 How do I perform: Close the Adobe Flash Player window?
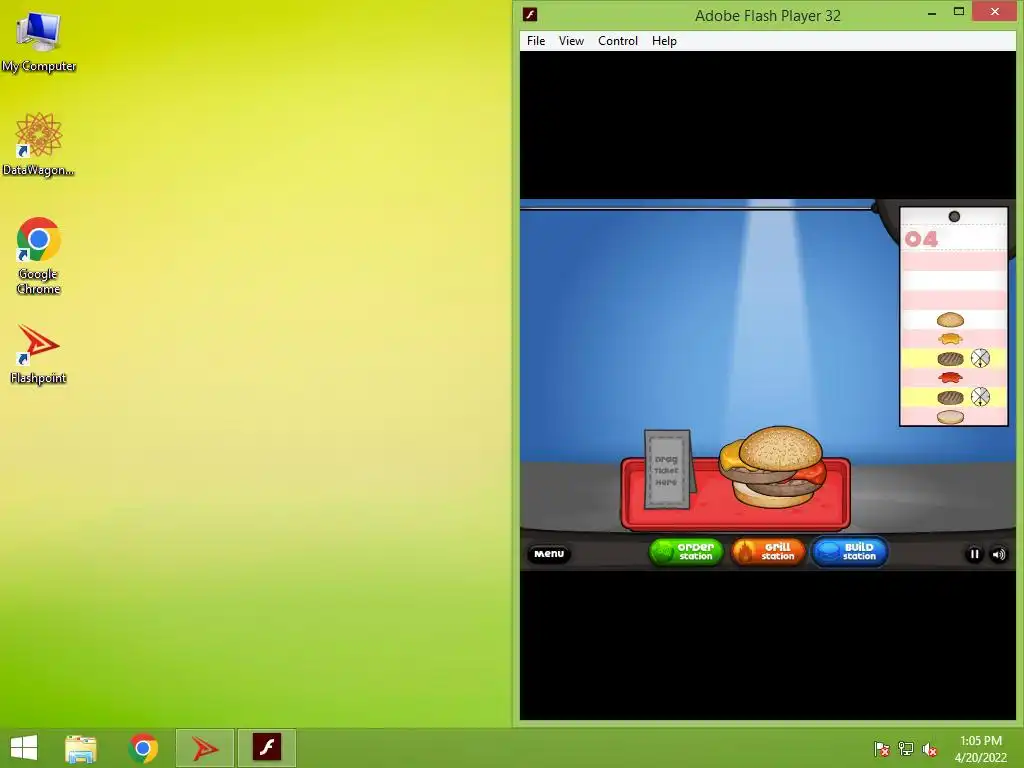tap(995, 12)
